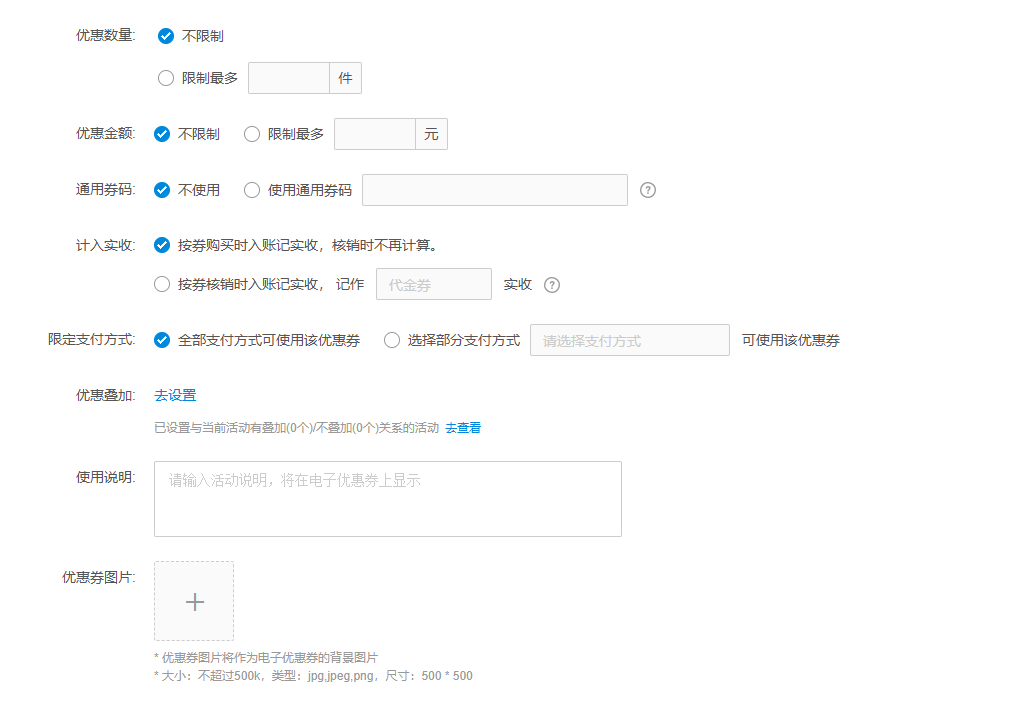
Task: Focus the 代金券 input field
Action: (433, 284)
